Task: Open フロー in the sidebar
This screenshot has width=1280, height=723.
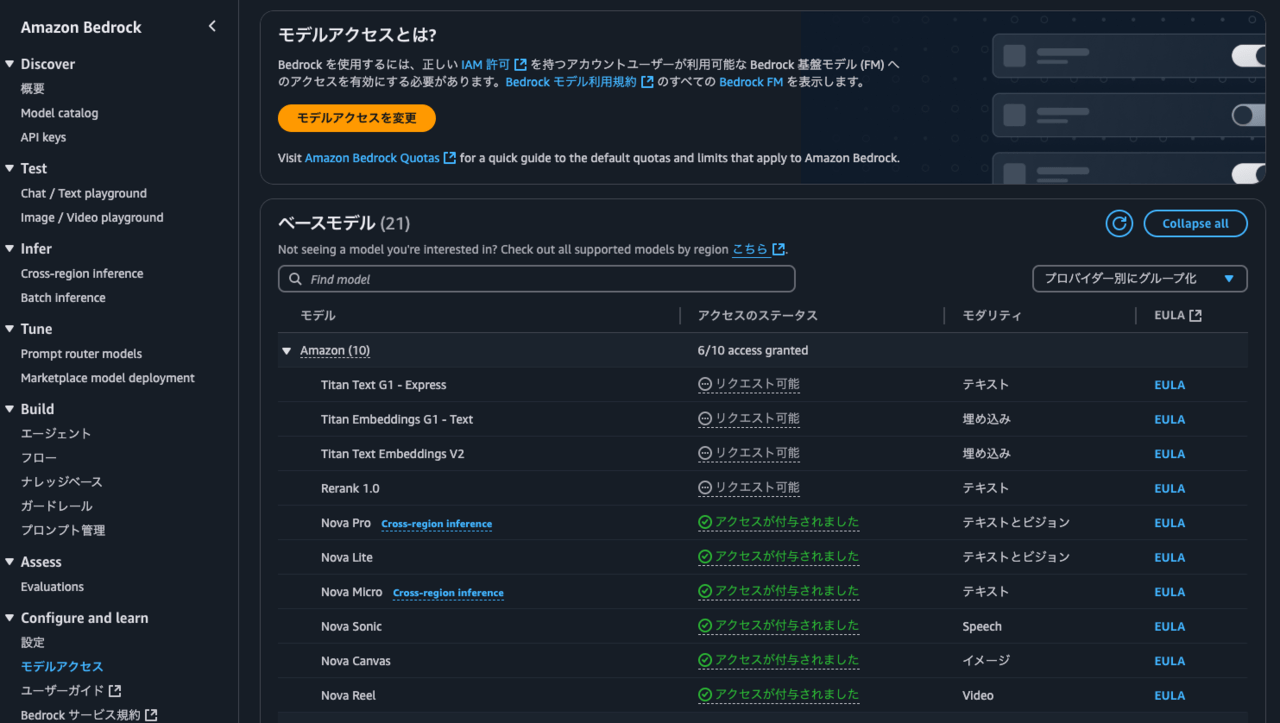Action: pyautogui.click(x=37, y=457)
